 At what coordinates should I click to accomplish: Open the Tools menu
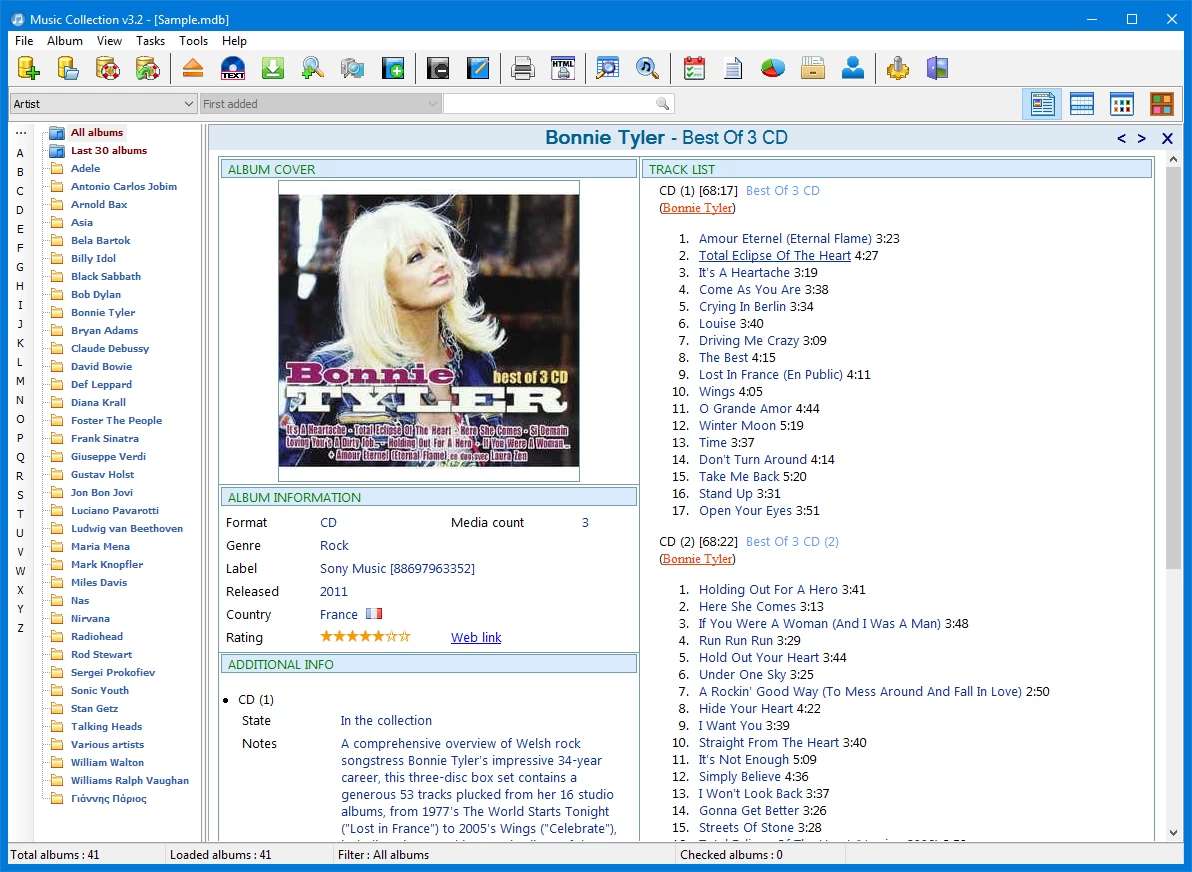click(x=193, y=40)
